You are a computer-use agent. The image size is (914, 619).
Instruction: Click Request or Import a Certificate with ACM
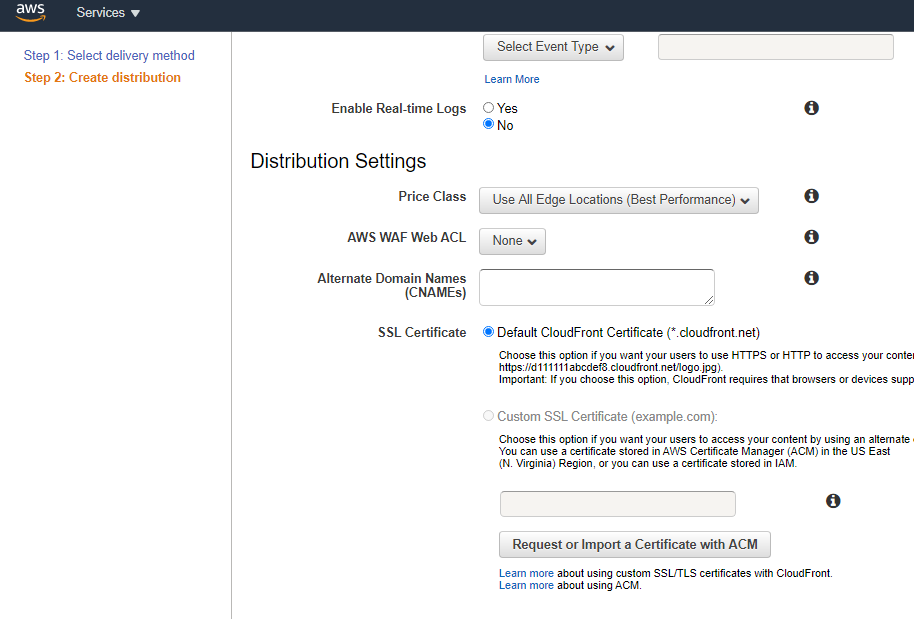(x=635, y=544)
